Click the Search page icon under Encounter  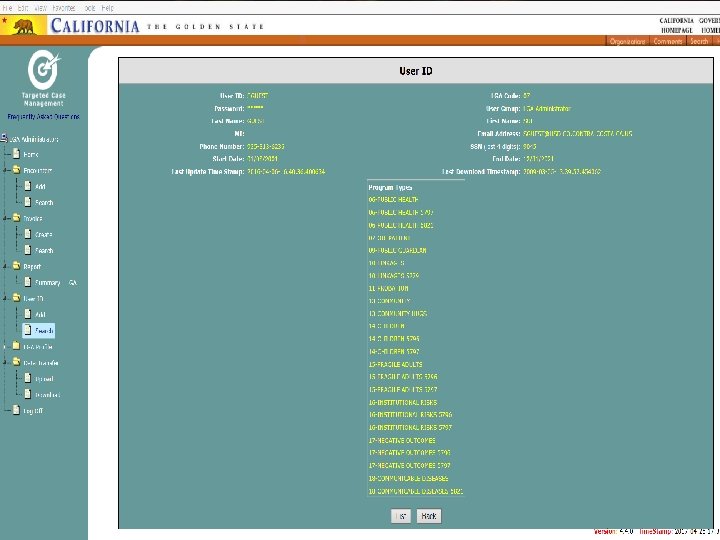tap(28, 202)
